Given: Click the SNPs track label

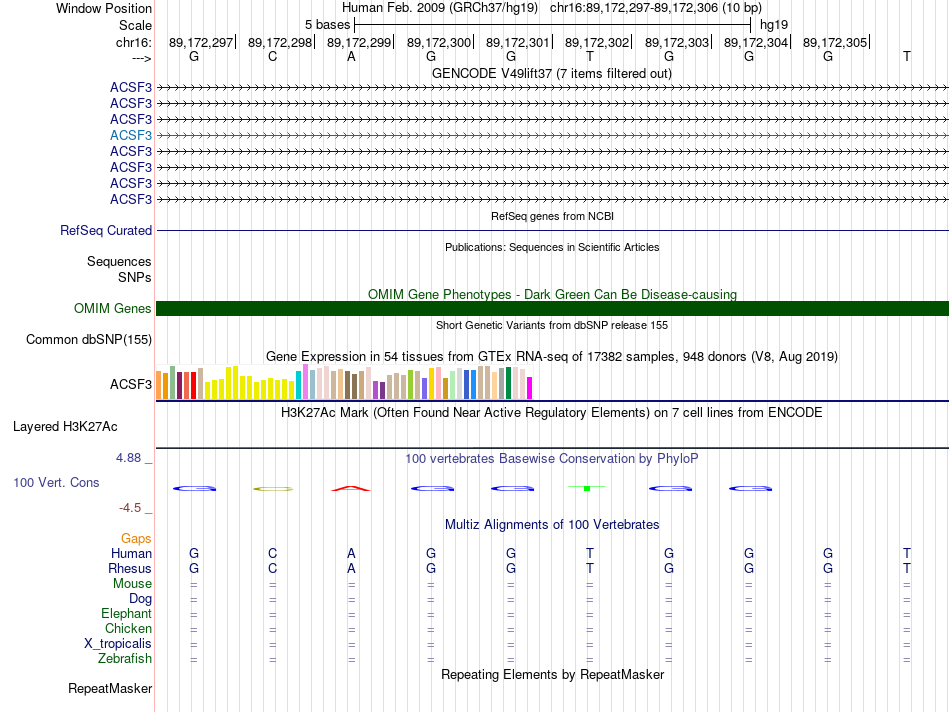Looking at the screenshot, I should 135,277.
